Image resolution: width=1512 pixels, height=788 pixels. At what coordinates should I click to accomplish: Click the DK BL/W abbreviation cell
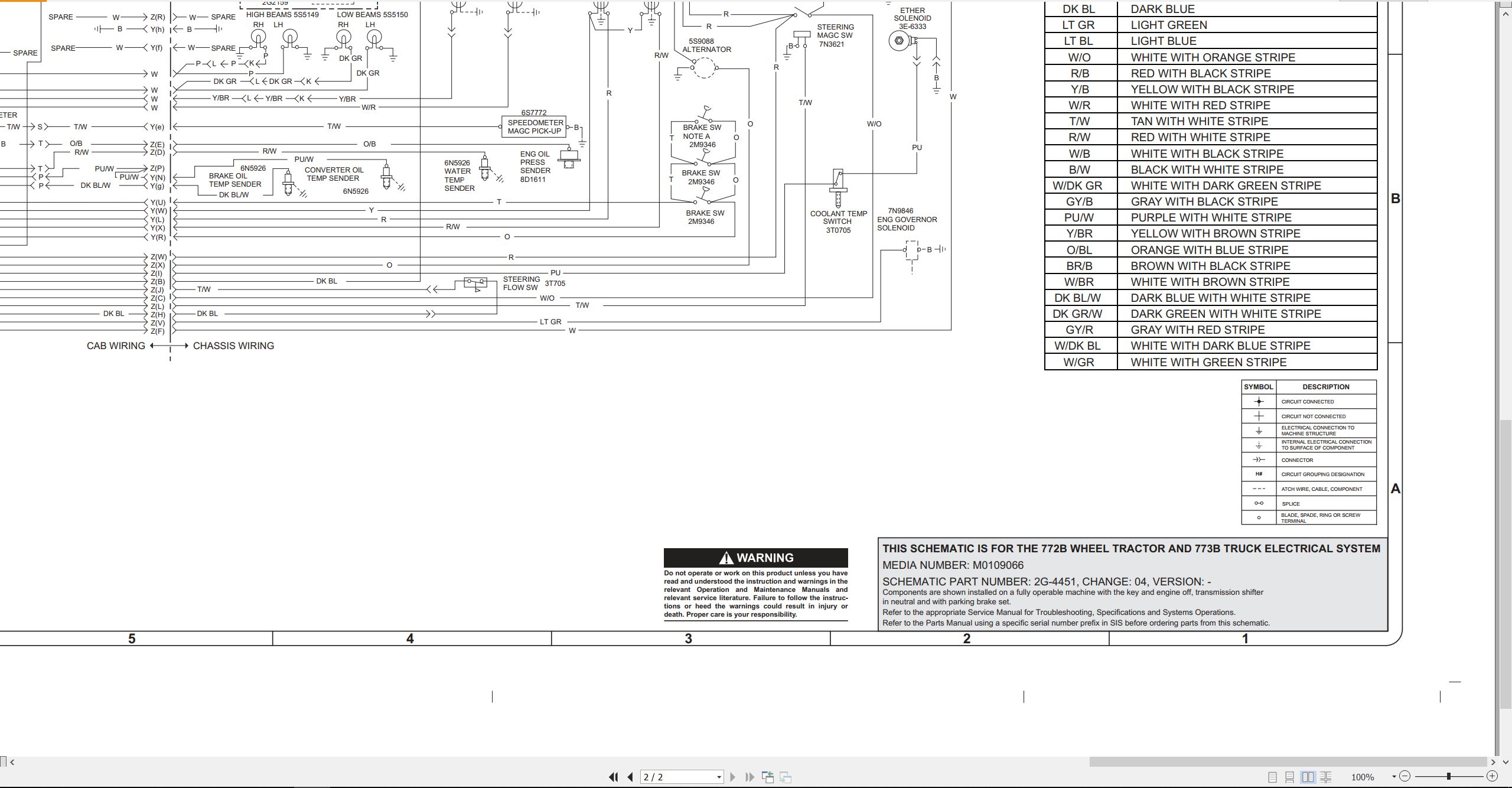(x=1081, y=298)
